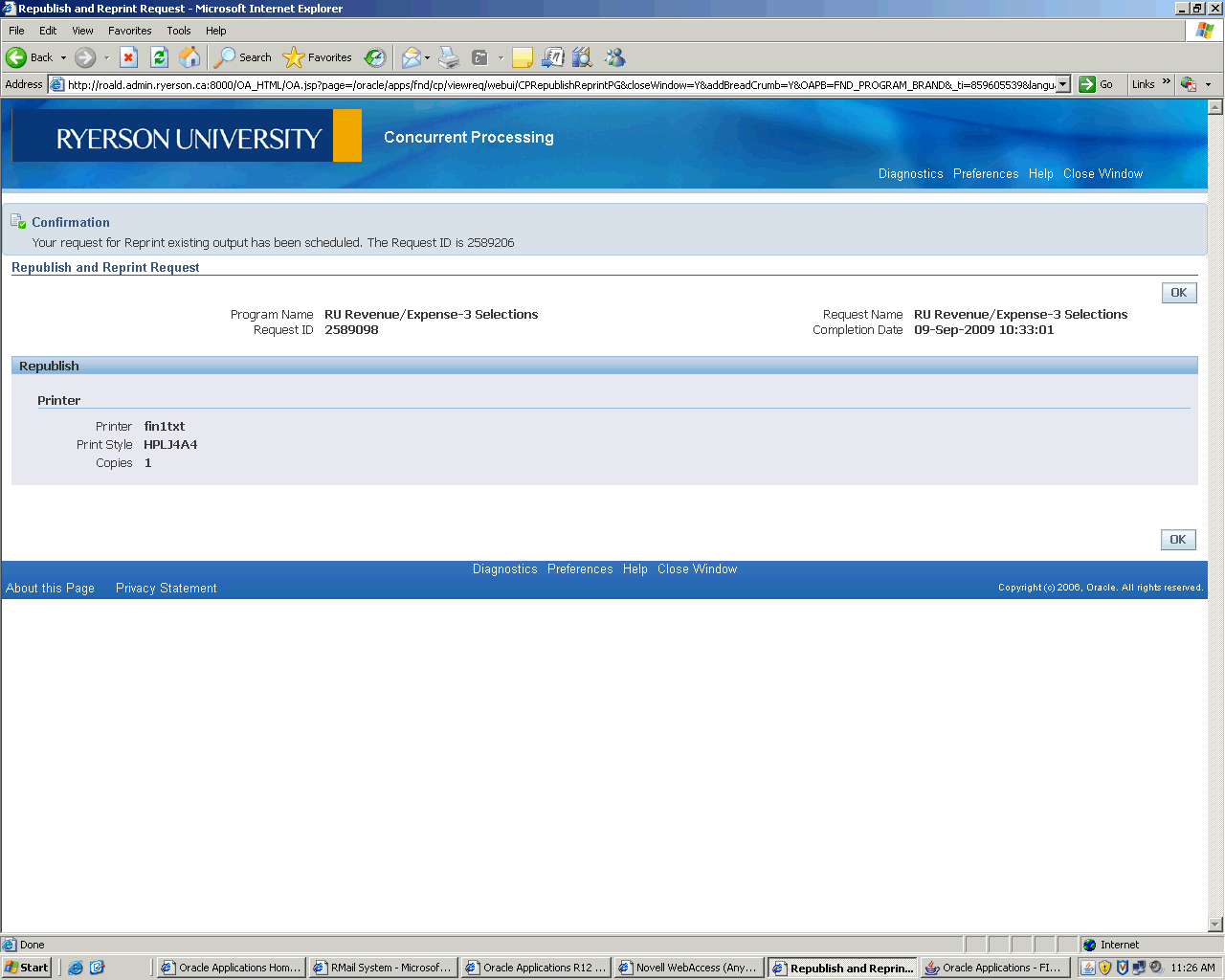Click the IE Stop button
This screenshot has height=980, width=1225.
(129, 57)
